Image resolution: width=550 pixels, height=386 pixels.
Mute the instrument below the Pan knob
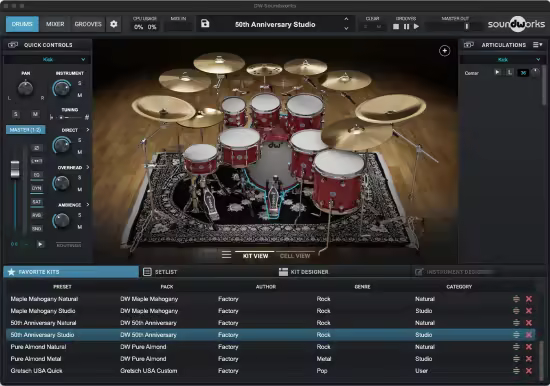tap(35, 114)
